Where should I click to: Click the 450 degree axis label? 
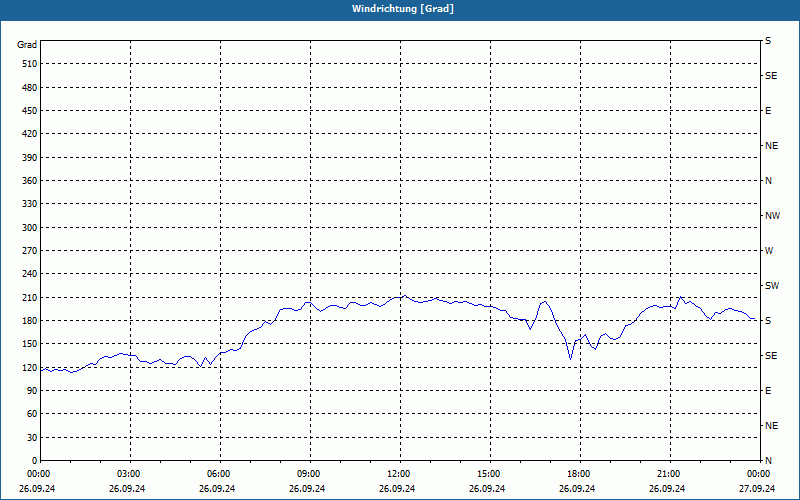click(x=30, y=111)
